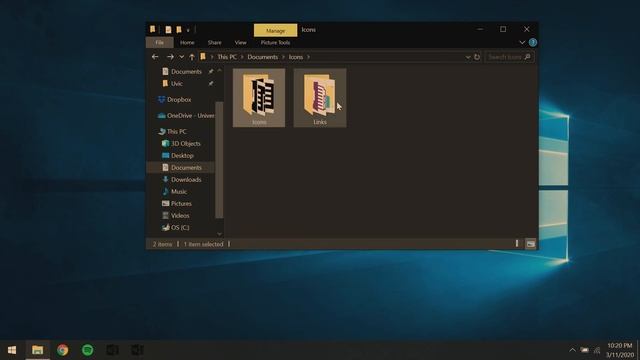640x360 pixels.
Task: Click the network icon in tray
Action: [597, 350]
